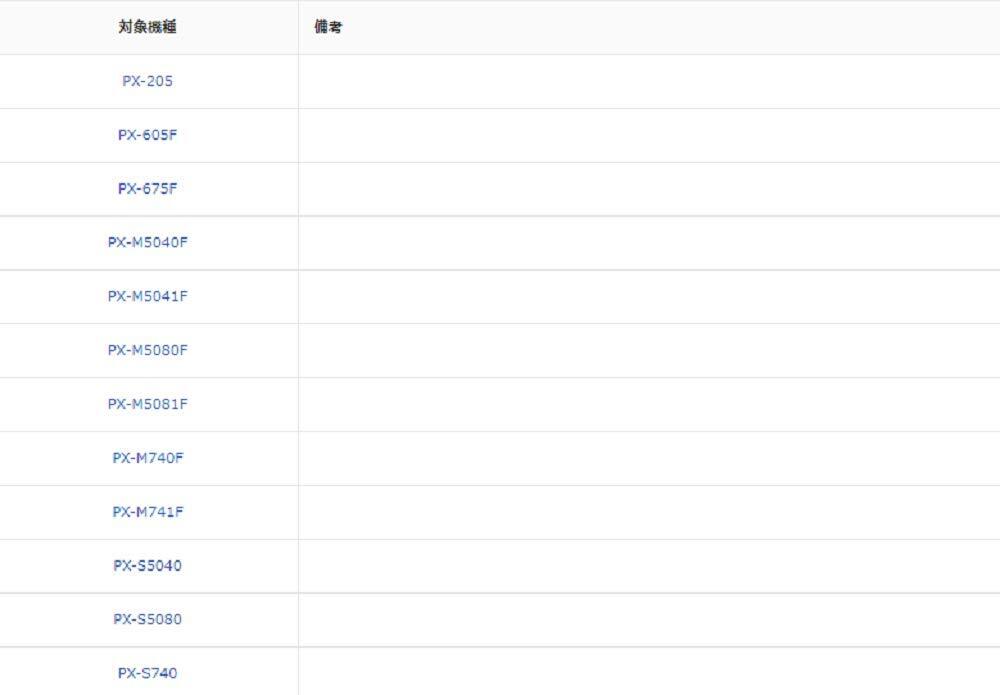Go to the PX-675F product page
Viewport: 1000px width, 695px height.
coord(147,189)
